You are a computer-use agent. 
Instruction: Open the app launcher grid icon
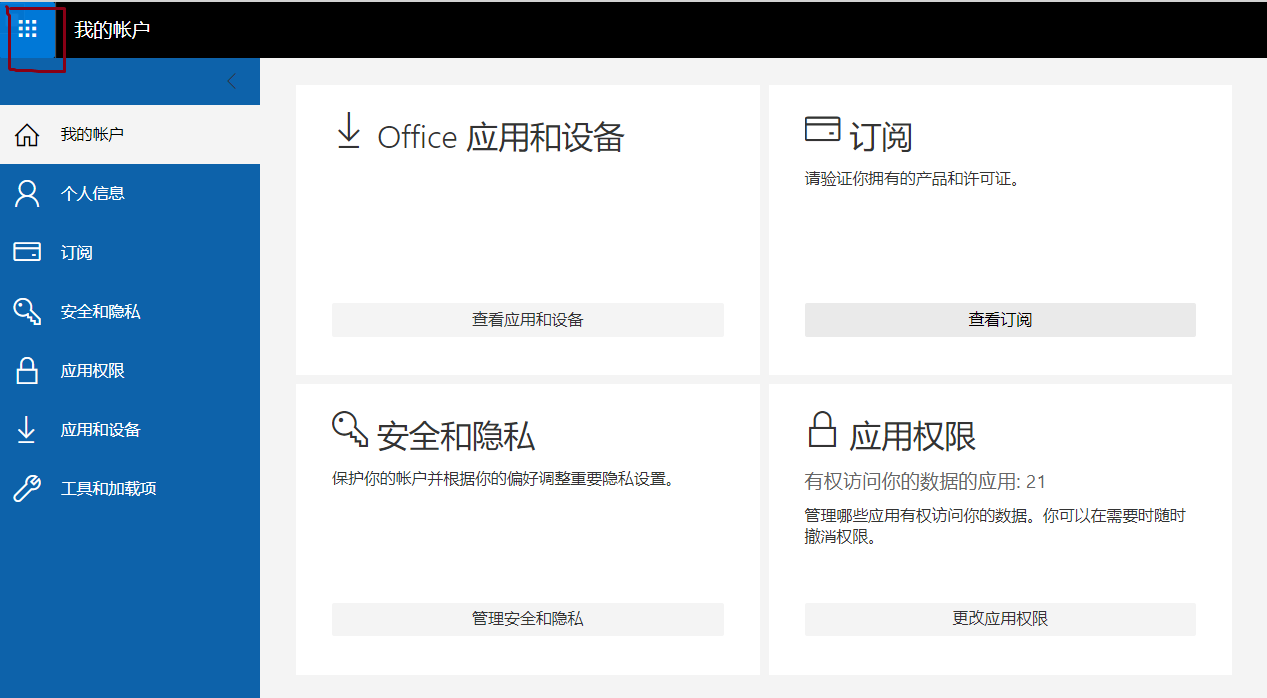28,29
